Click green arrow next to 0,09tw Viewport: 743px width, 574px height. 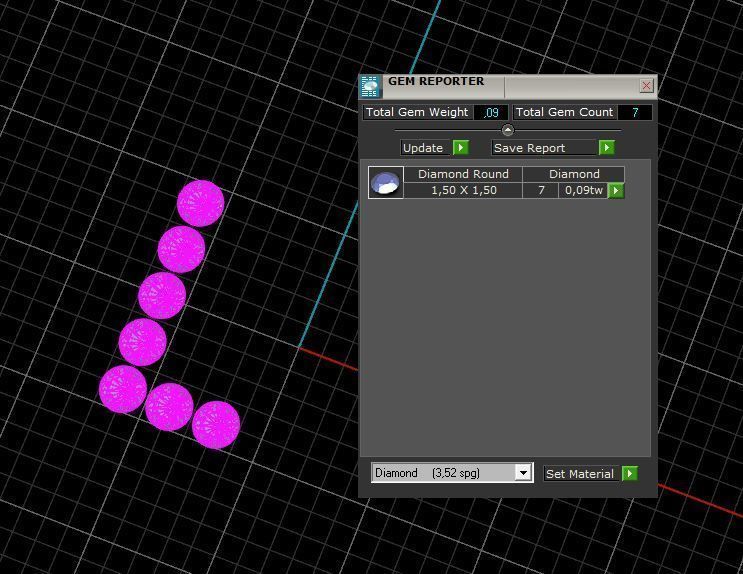[616, 191]
